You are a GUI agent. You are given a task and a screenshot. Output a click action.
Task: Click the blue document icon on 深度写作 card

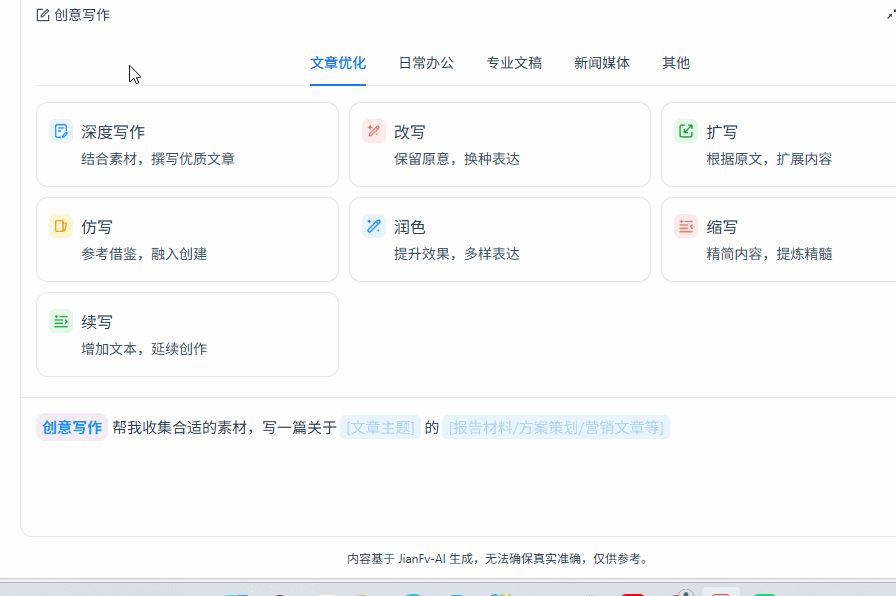pyautogui.click(x=61, y=130)
